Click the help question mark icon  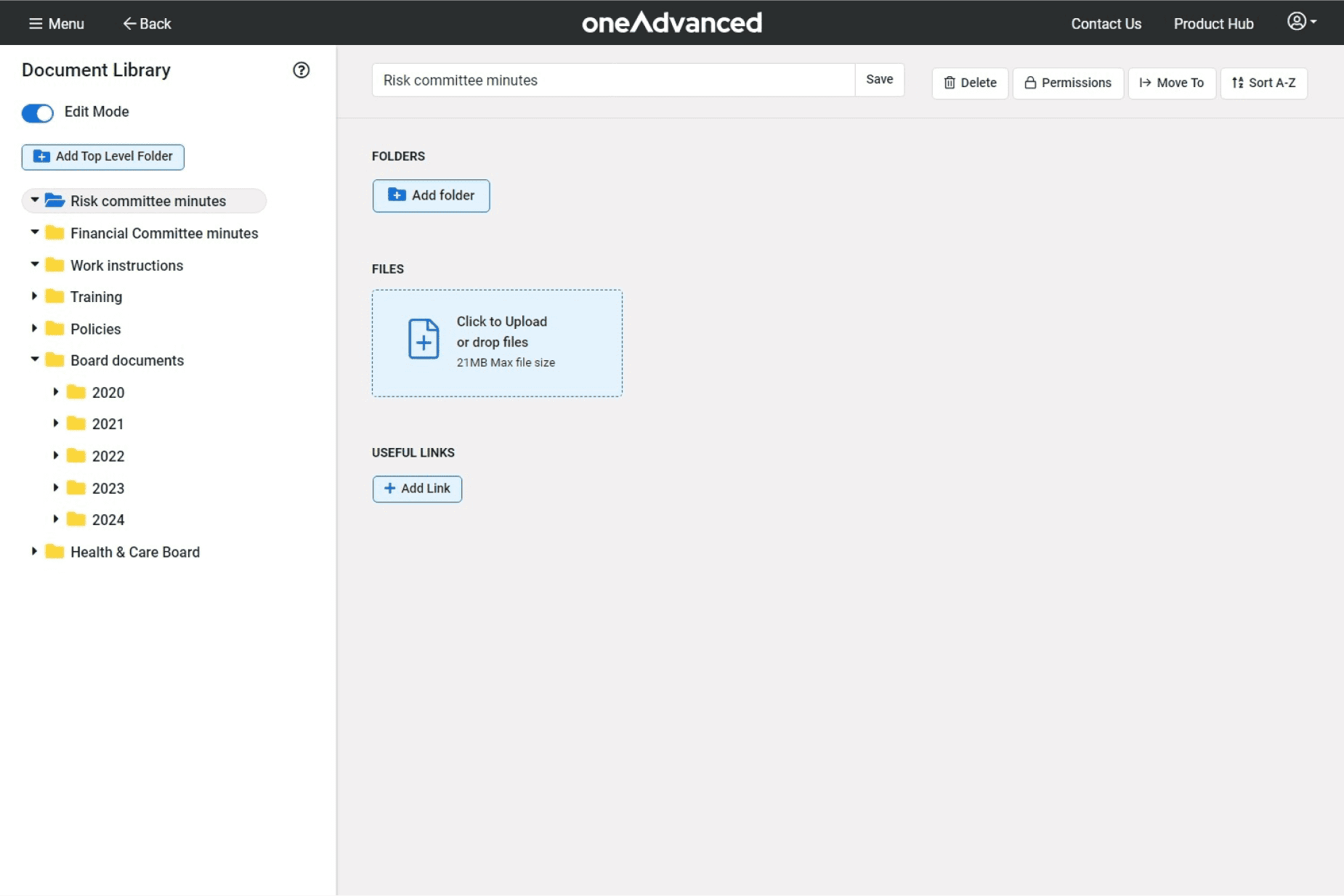(x=301, y=70)
